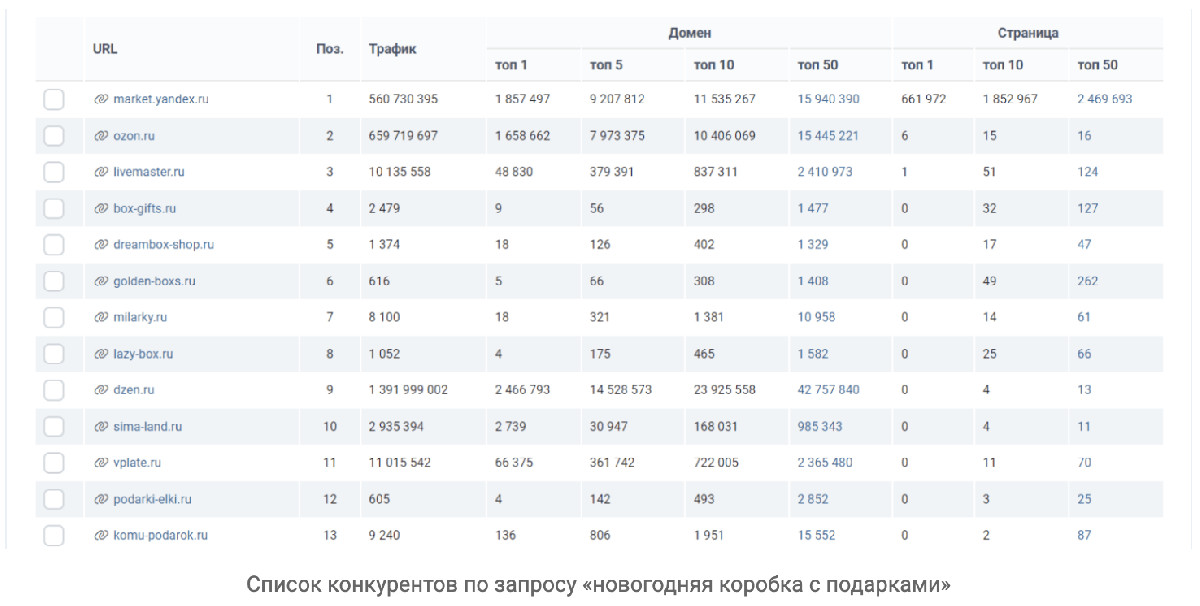This screenshot has width=1200, height=606.
Task: Click the link icon beside milarky.ru
Action: point(101,317)
